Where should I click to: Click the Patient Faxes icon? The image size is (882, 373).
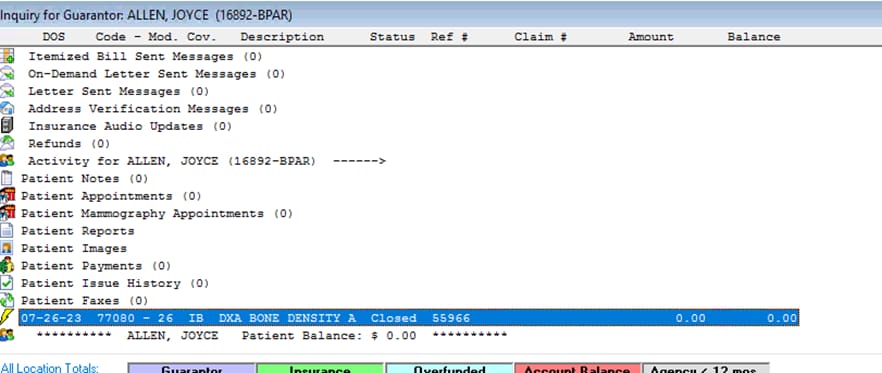coord(7,300)
